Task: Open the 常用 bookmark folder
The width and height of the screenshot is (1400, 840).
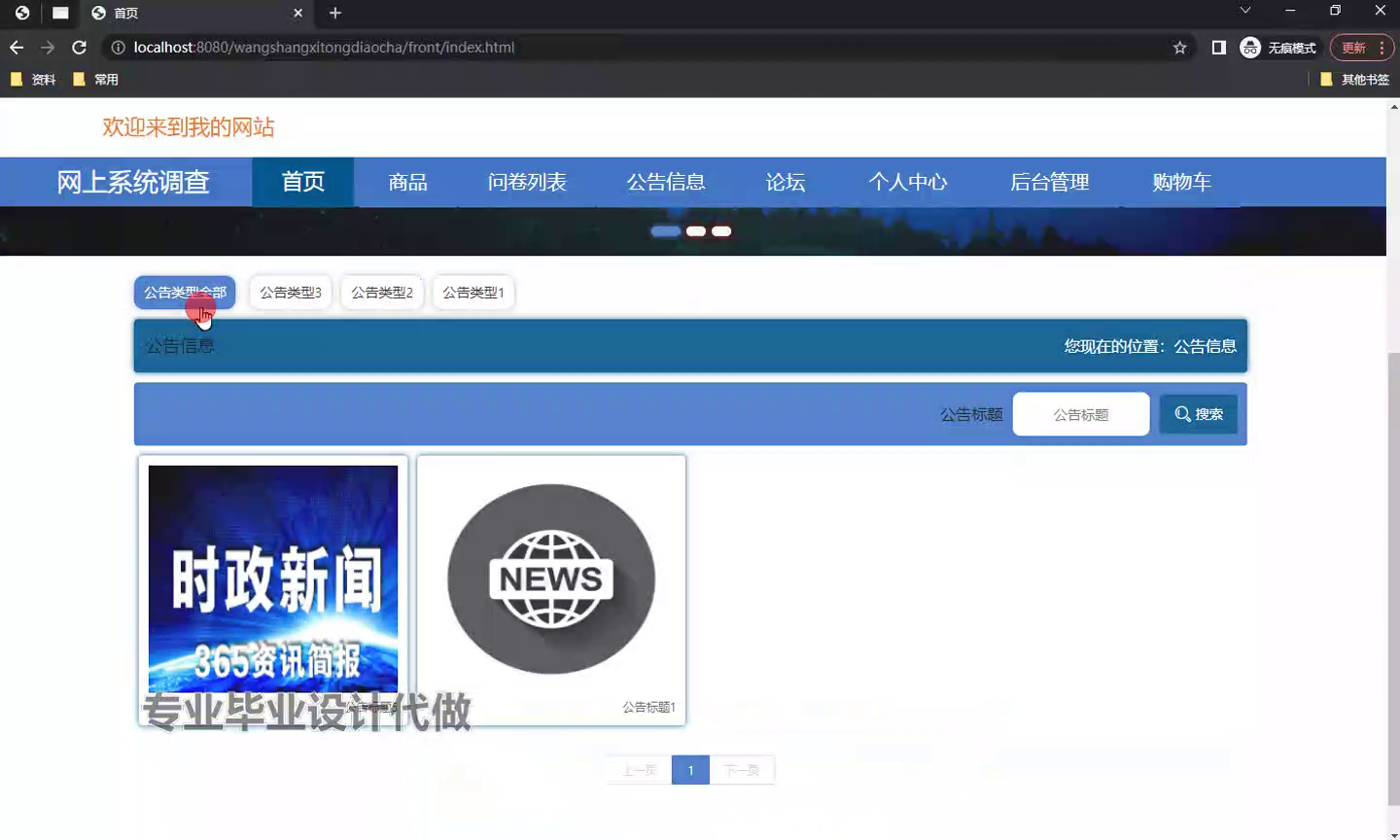Action: click(x=95, y=80)
